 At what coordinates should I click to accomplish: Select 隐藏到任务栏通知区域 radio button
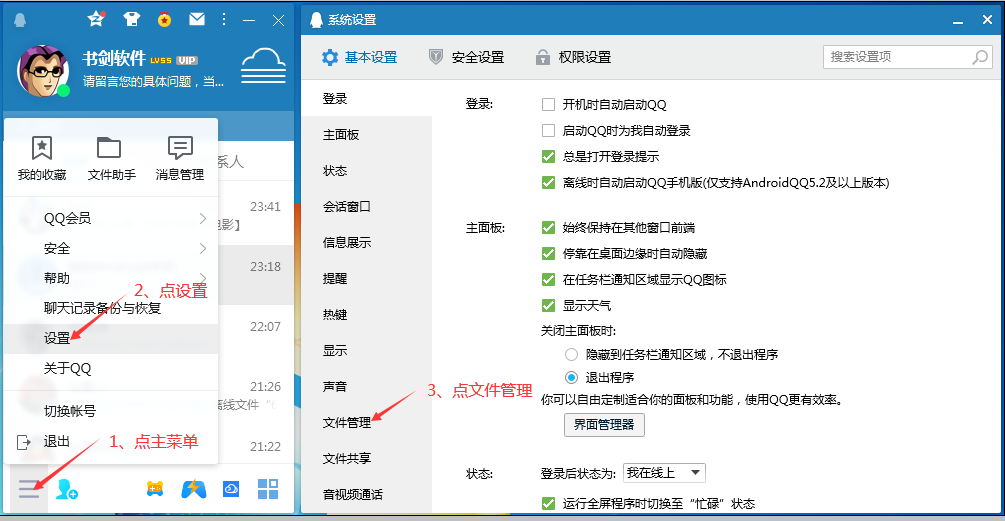click(x=571, y=354)
